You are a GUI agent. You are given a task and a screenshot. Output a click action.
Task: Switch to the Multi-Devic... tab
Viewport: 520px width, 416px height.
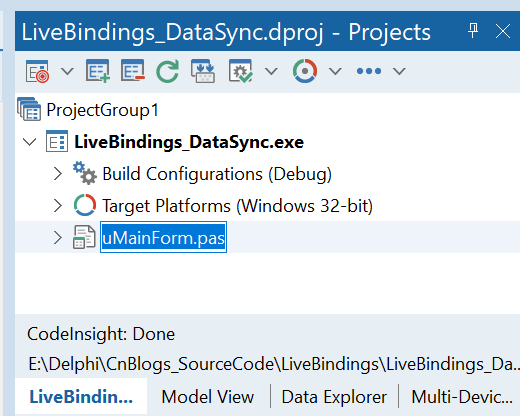[x=462, y=397]
